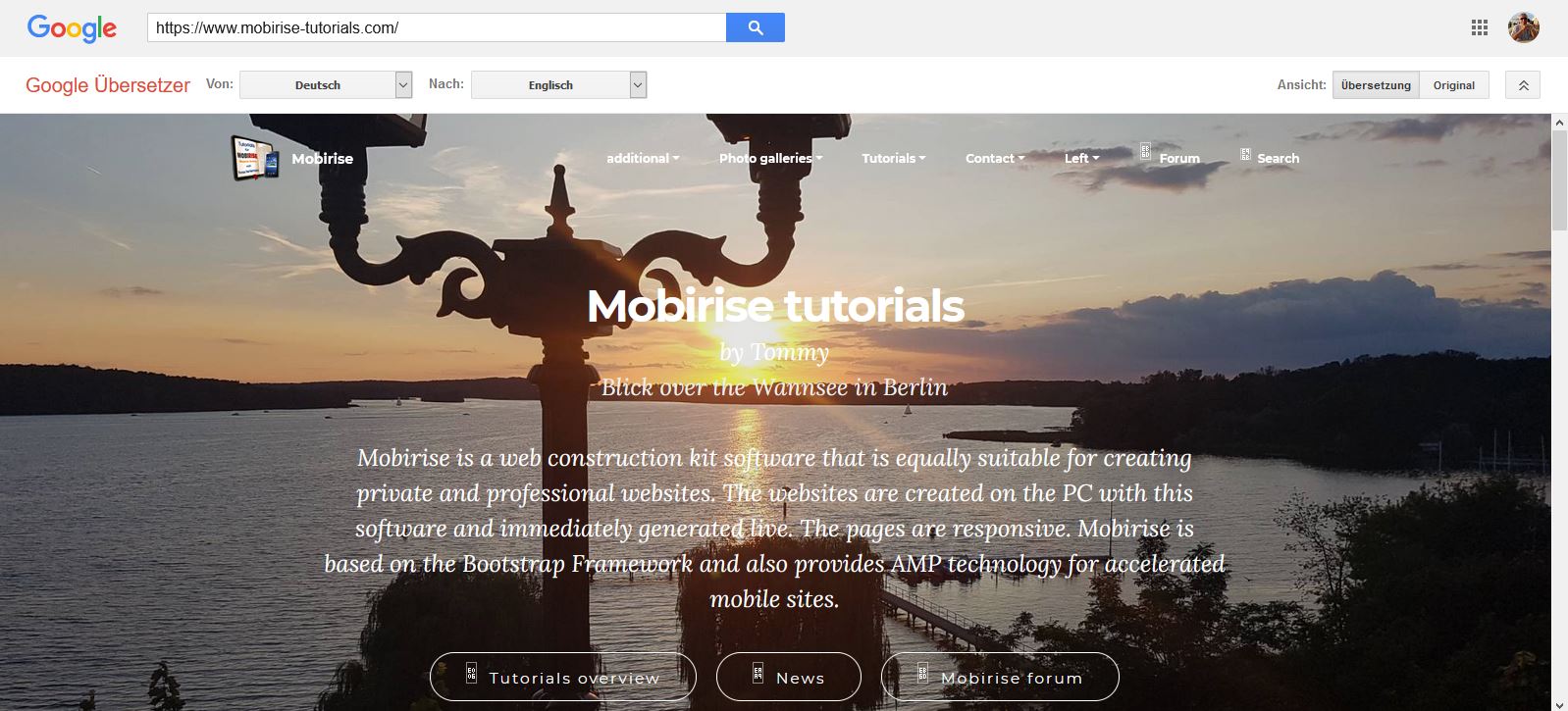The height and width of the screenshot is (711, 1568).
Task: Switch view to Original
Action: point(1453,85)
